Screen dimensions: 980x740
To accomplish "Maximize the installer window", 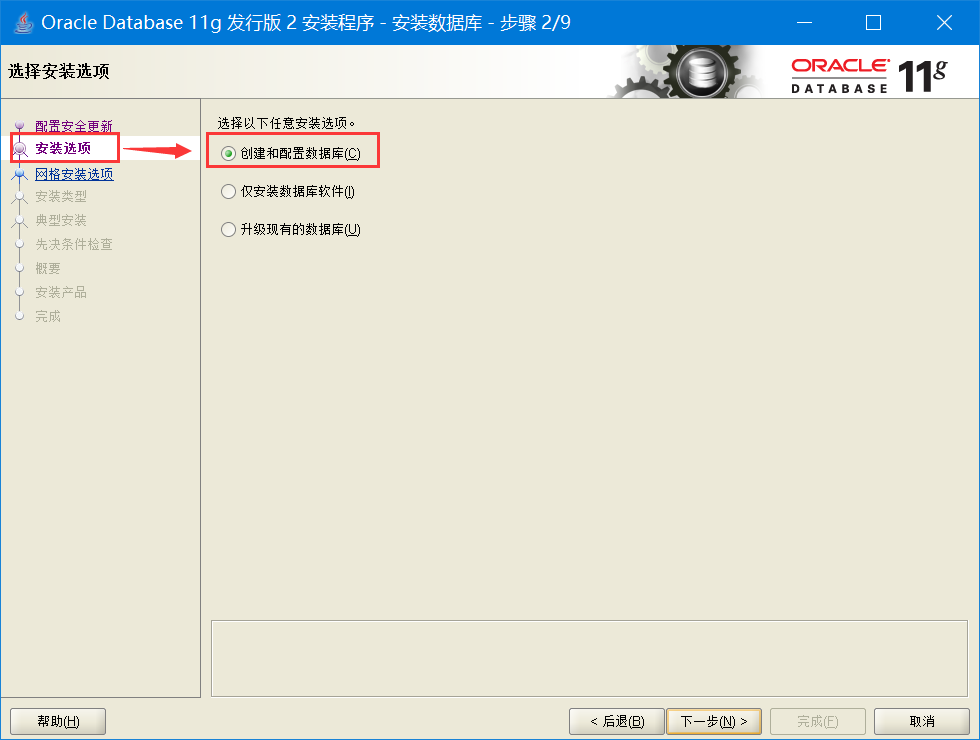I will 873,22.
